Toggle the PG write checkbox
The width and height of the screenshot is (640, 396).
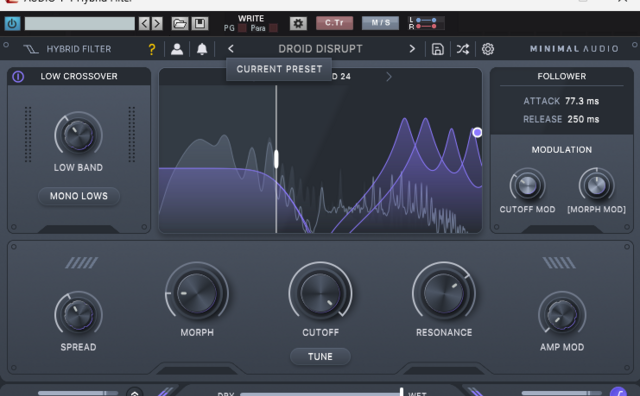tap(242, 28)
